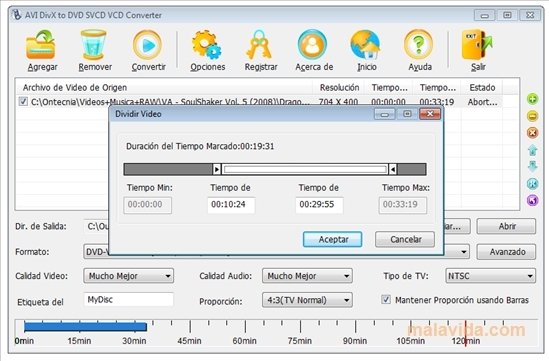This screenshot has width=549, height=361.
Task: Click orange X clear icon in sidebar
Action: point(533,133)
